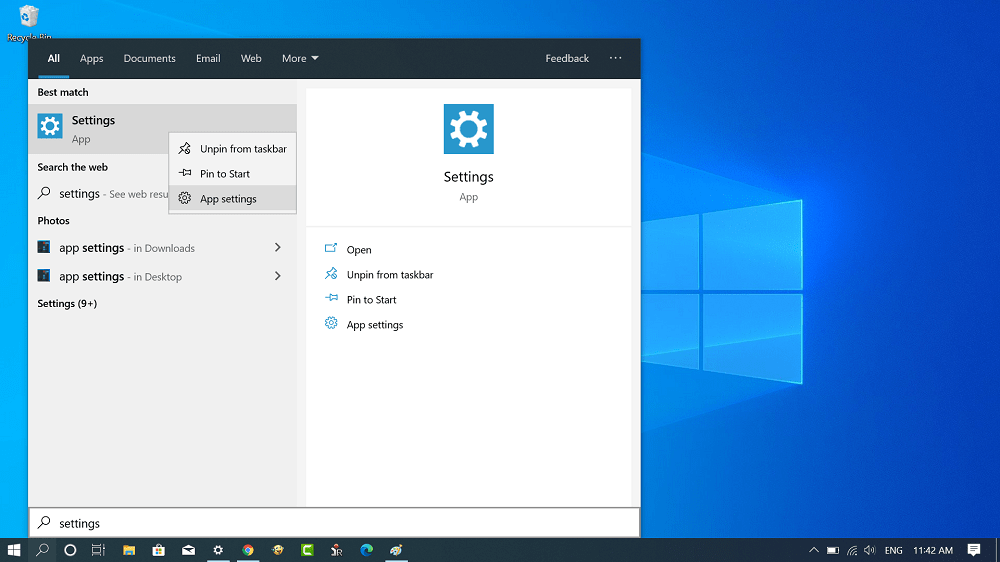1000x562 pixels.
Task: Click the blue pin icon in preview pane
Action: [x=331, y=298]
